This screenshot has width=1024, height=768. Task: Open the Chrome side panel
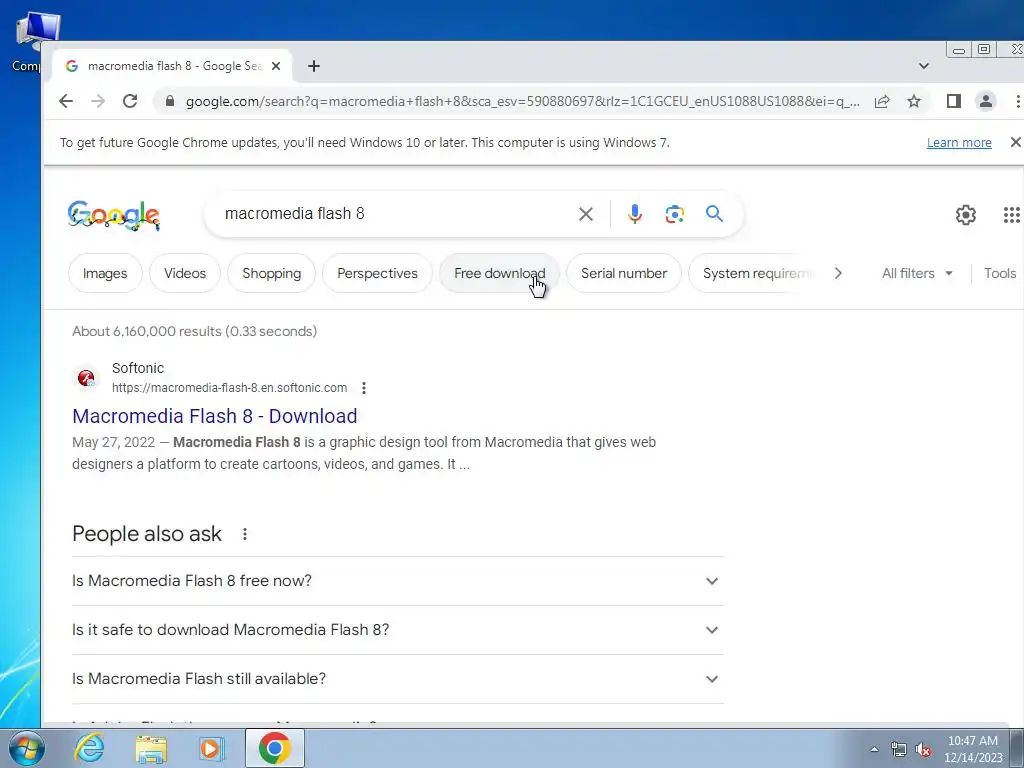coord(953,101)
